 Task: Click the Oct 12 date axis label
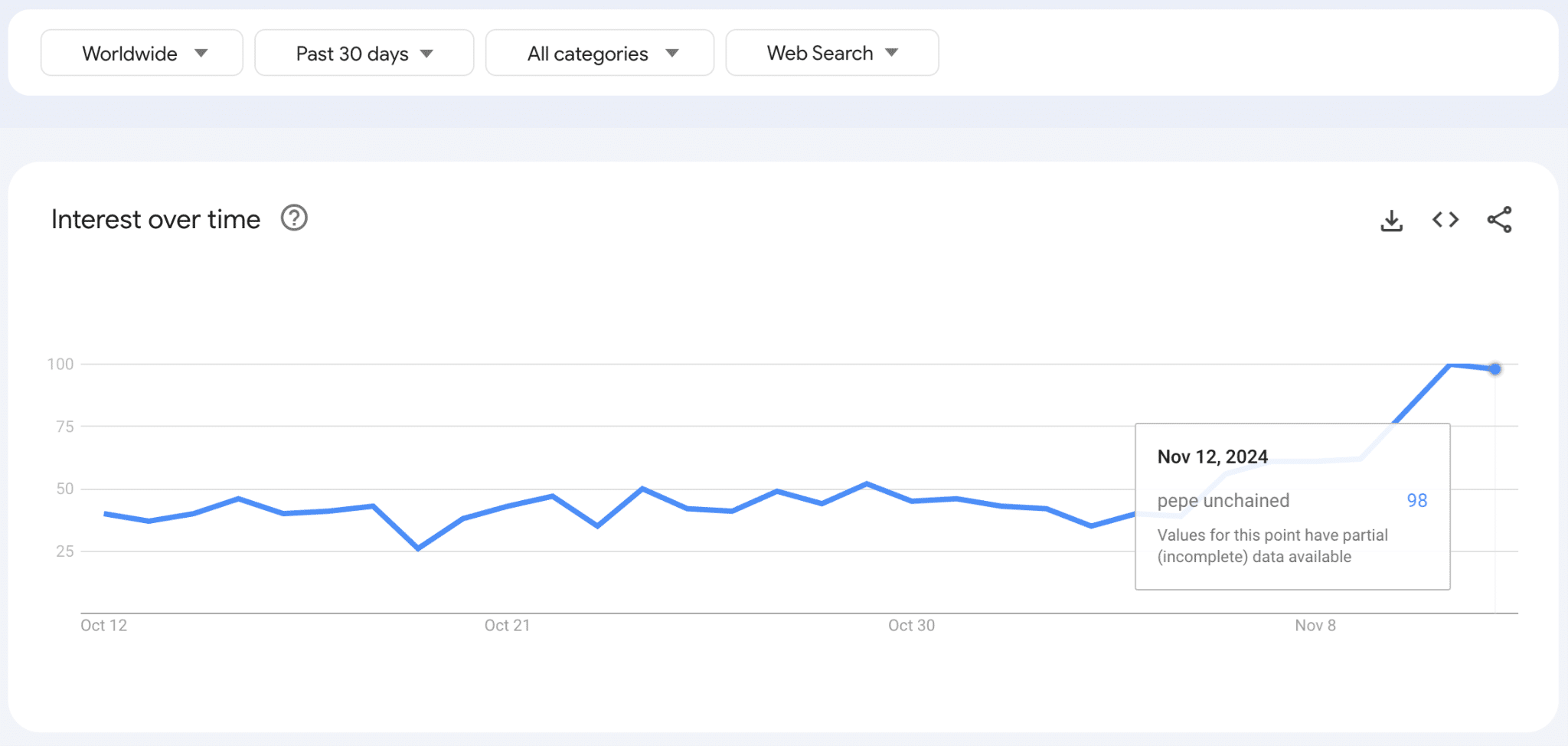[104, 626]
